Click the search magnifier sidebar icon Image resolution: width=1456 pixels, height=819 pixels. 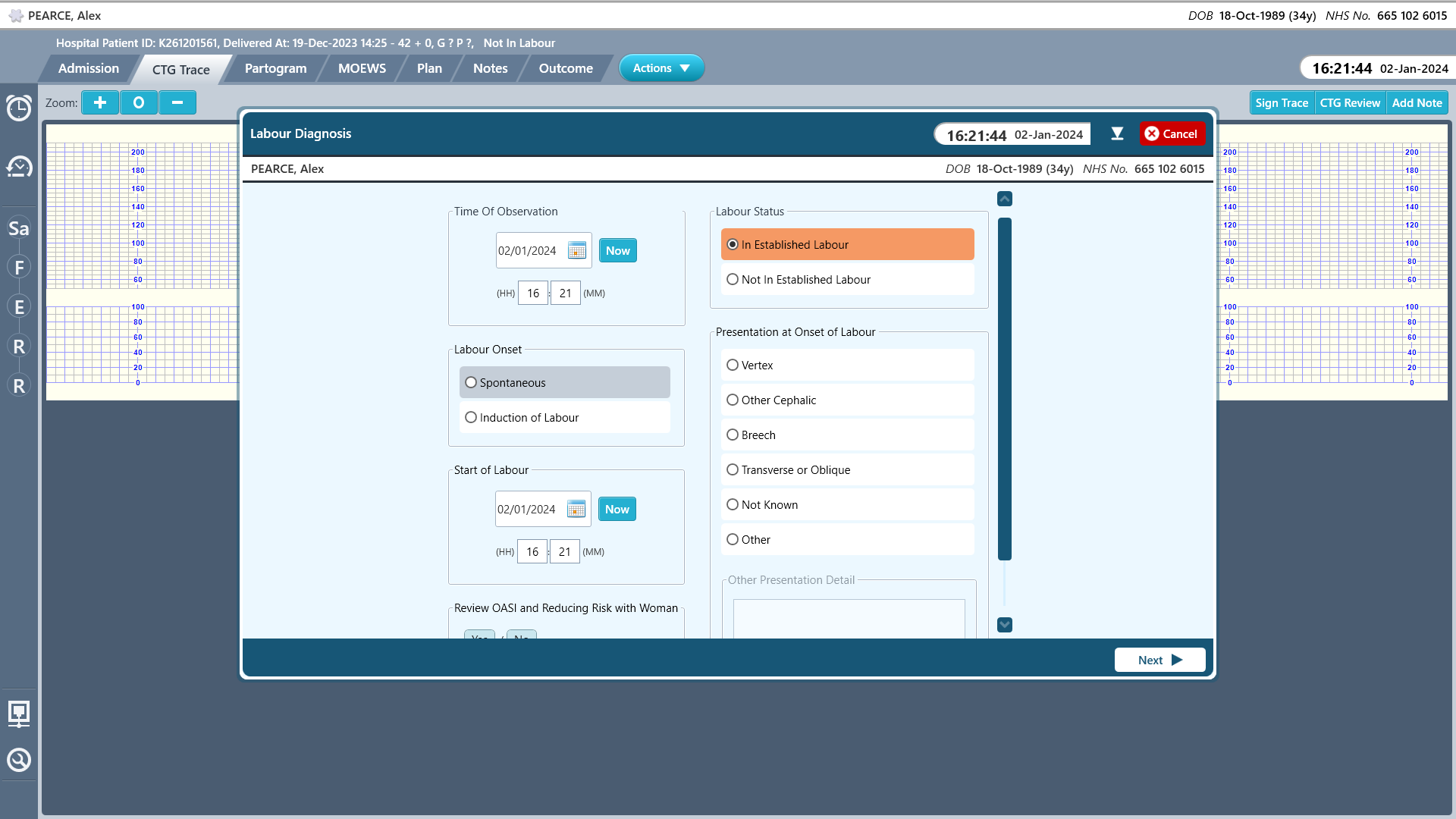[x=19, y=760]
